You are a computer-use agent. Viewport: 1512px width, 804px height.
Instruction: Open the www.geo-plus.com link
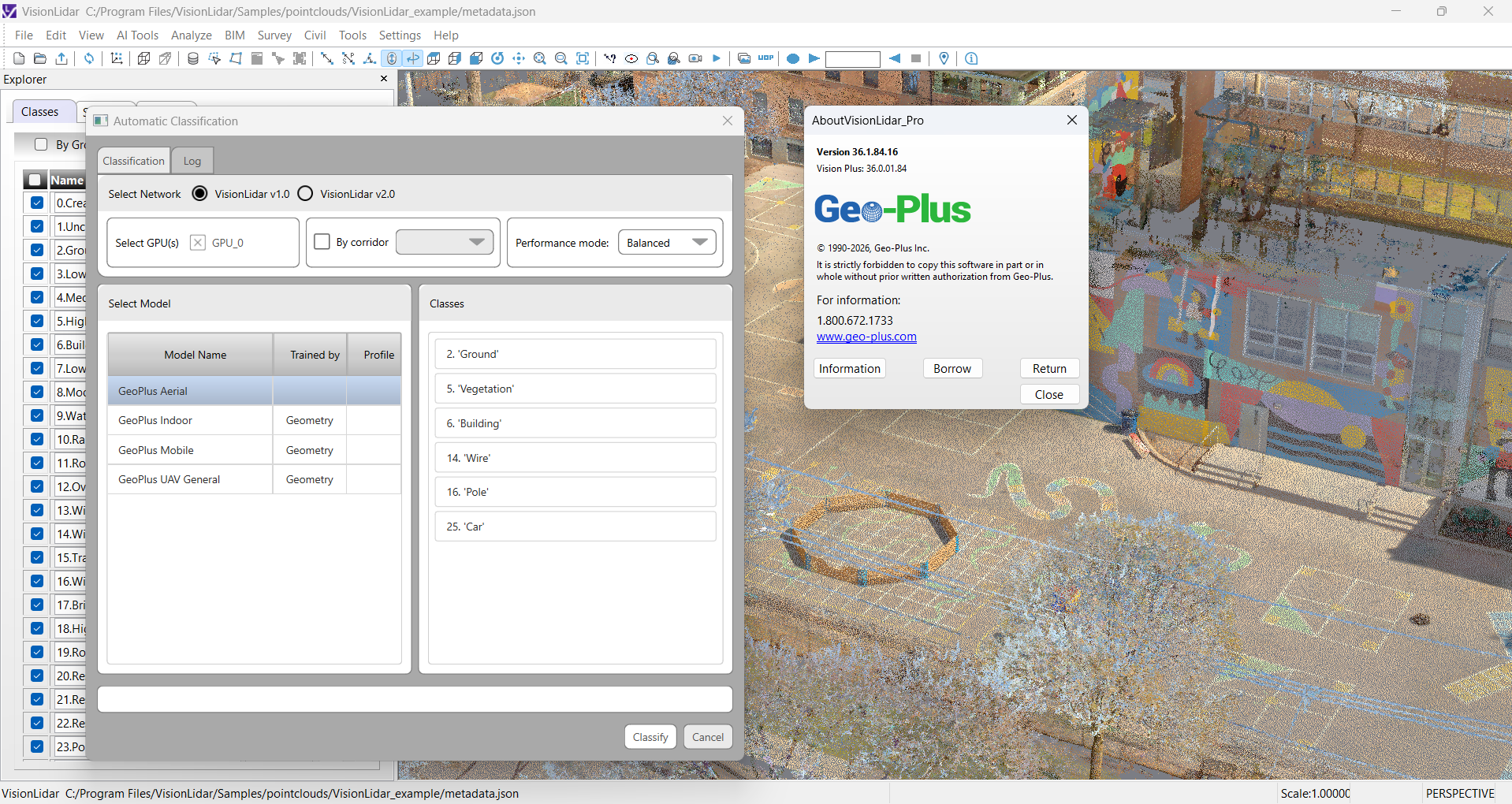866,337
